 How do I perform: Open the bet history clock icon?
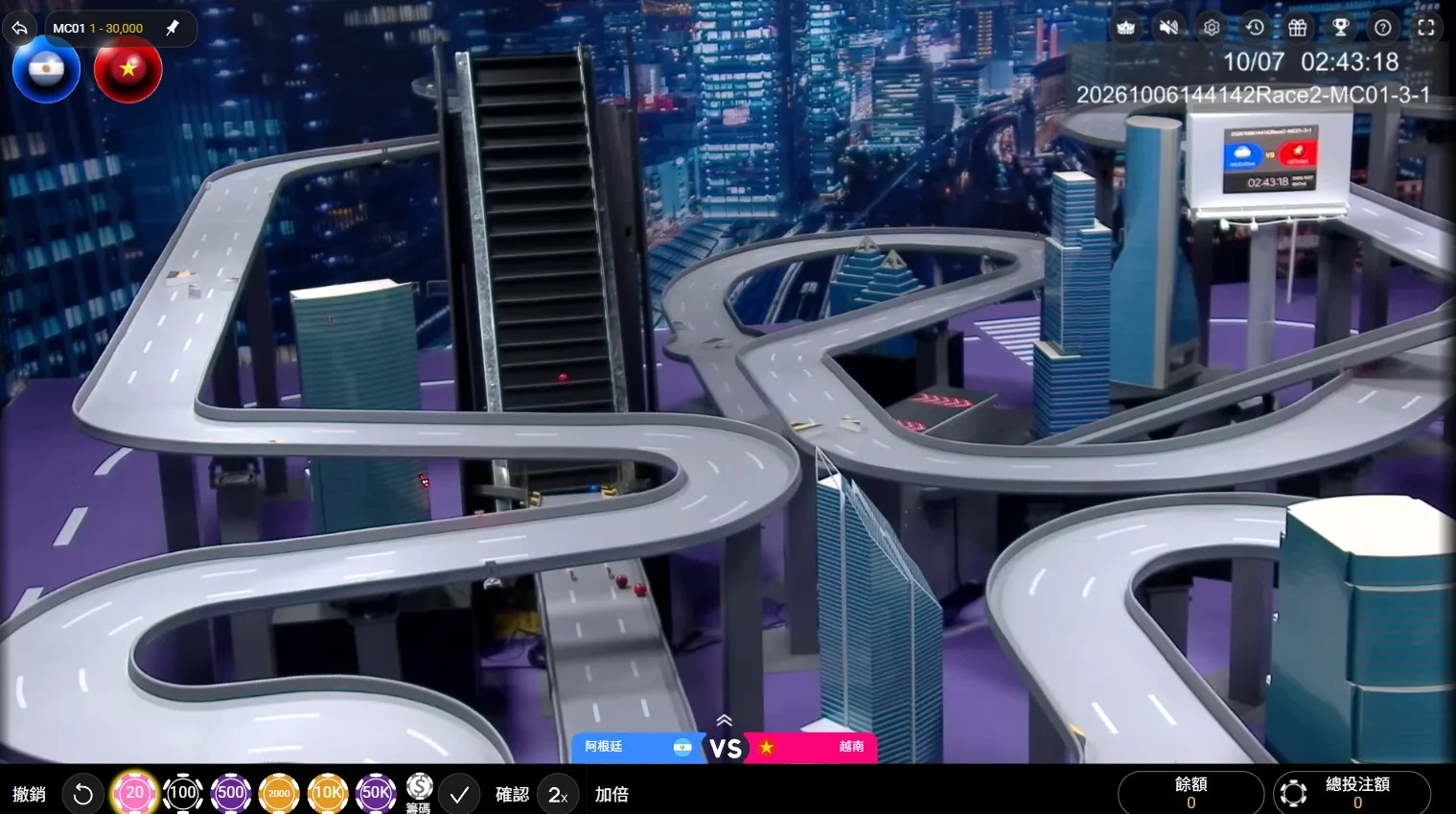[x=1255, y=28]
